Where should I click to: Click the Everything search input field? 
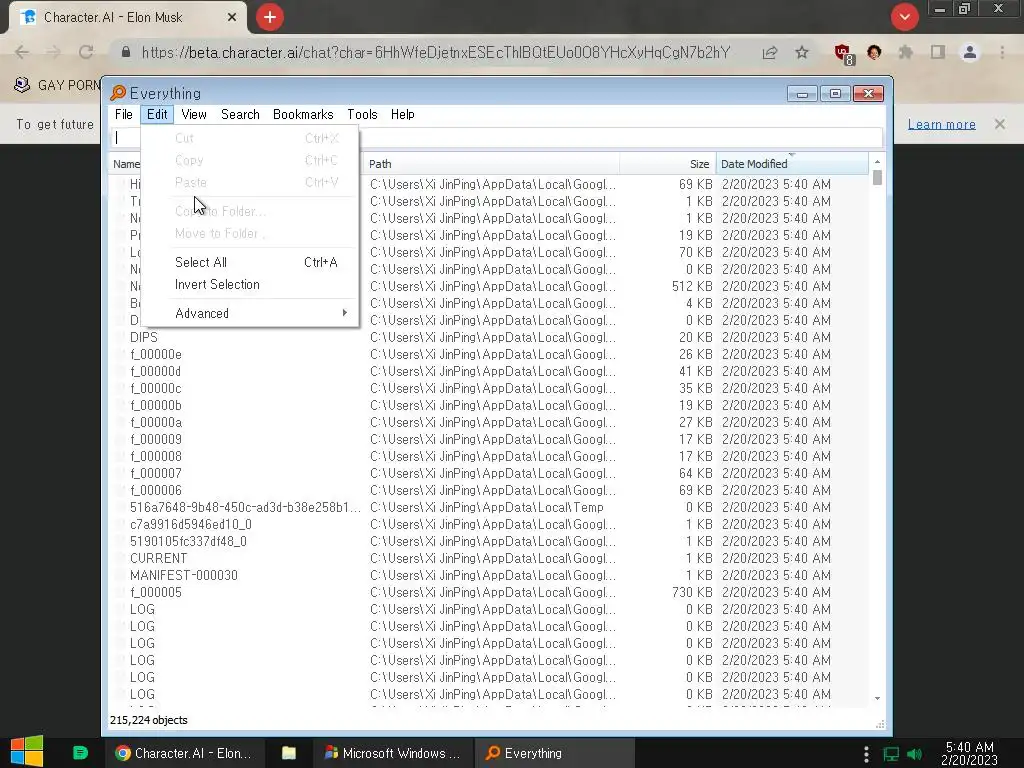496,138
